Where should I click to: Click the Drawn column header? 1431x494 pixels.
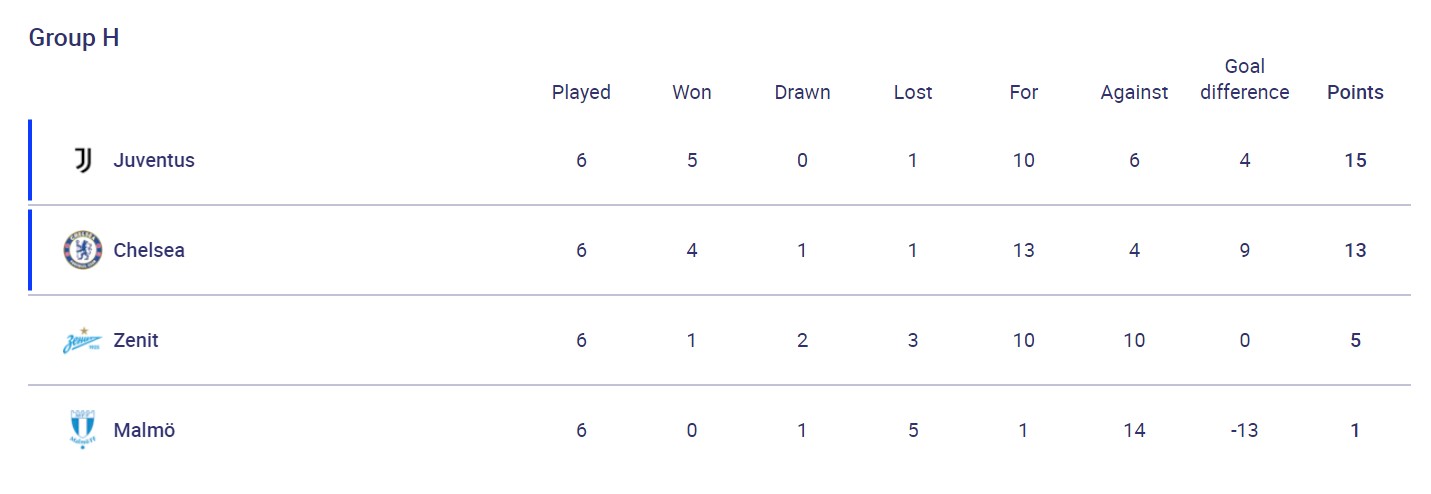pos(802,92)
